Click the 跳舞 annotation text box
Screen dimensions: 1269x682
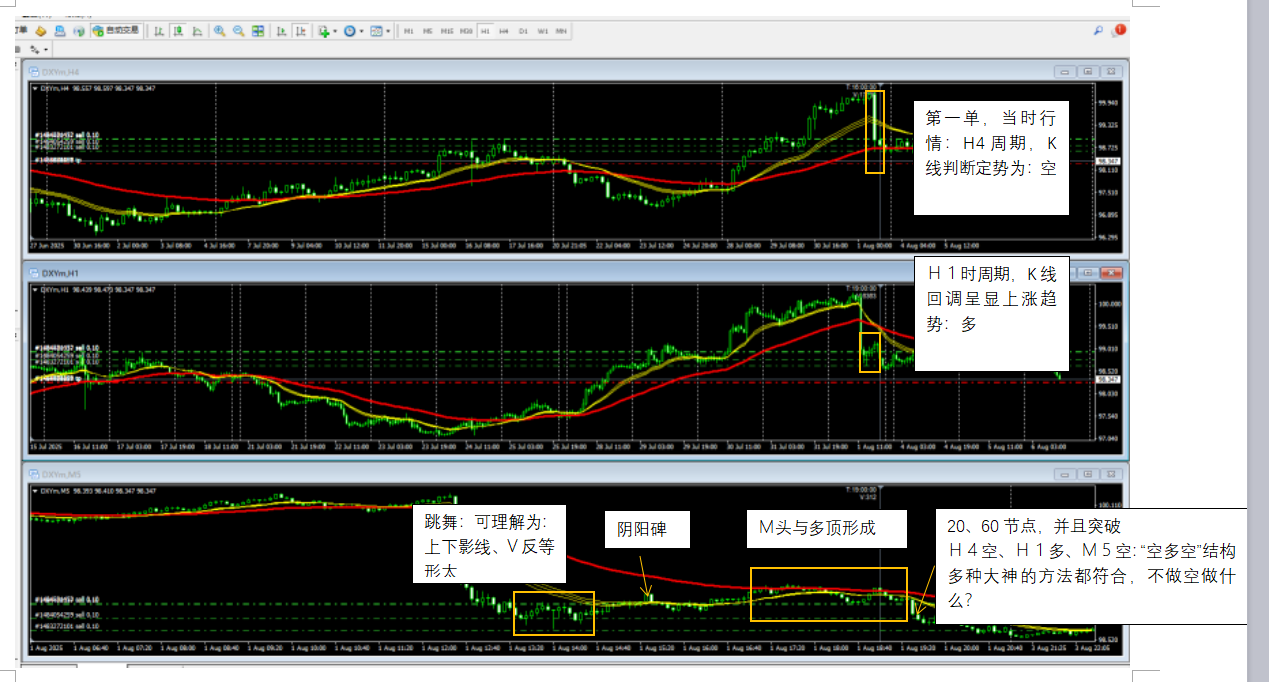(489, 544)
